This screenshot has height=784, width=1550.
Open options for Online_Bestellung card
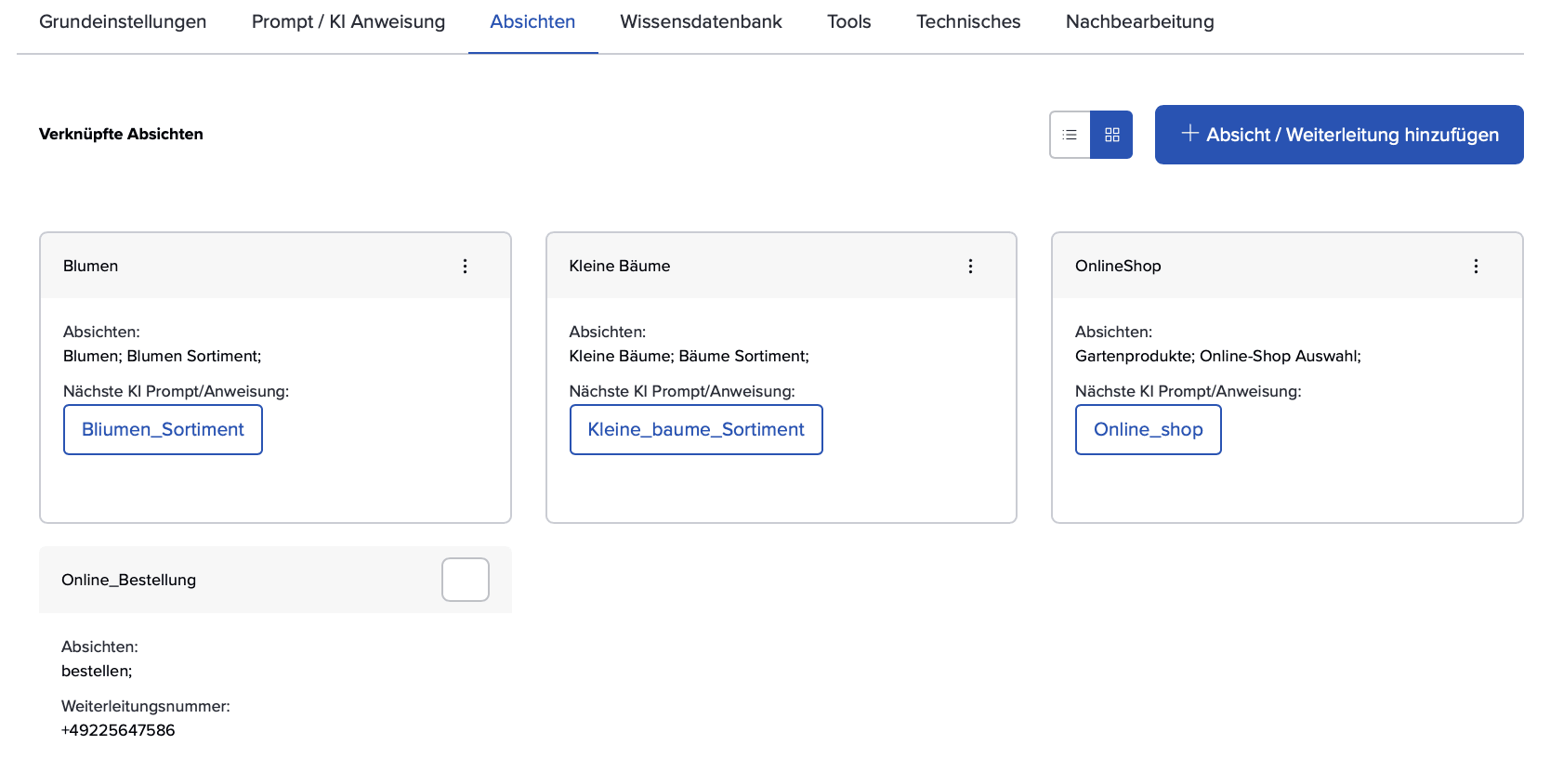(x=465, y=580)
